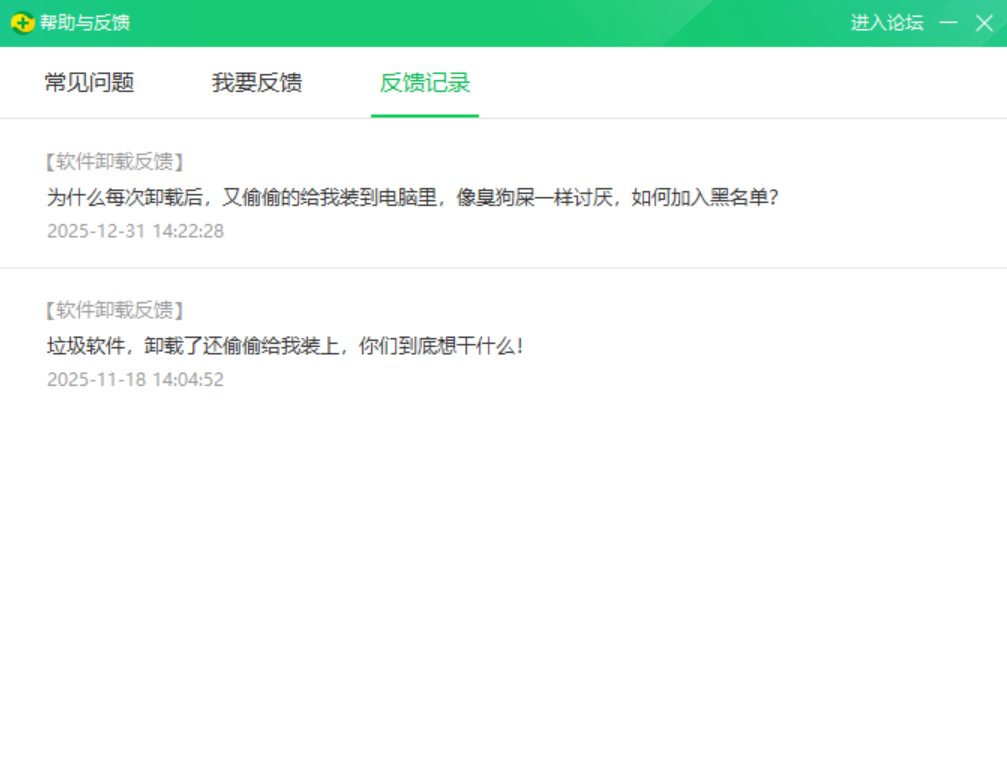The height and width of the screenshot is (761, 1007).
Task: Click the 帮助与反馈 window title text
Action: click(x=85, y=23)
